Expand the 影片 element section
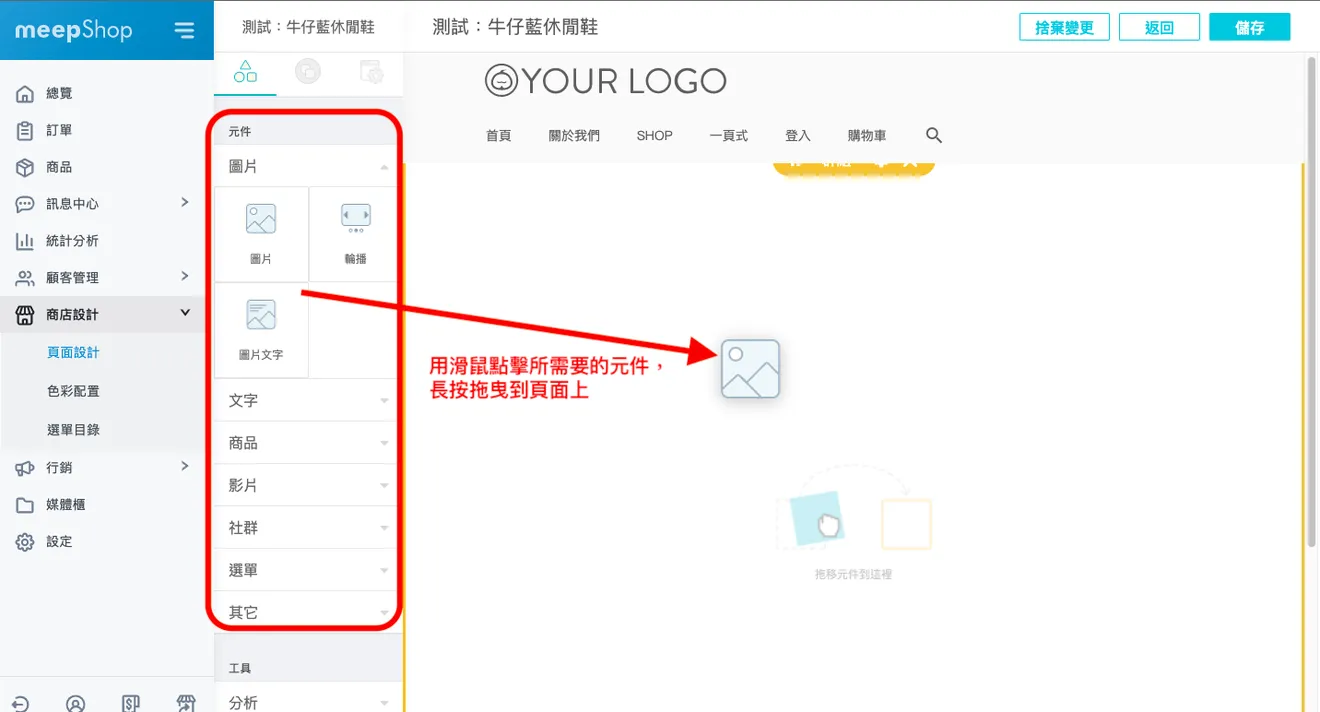Screen dimensions: 1320x712 (307, 485)
